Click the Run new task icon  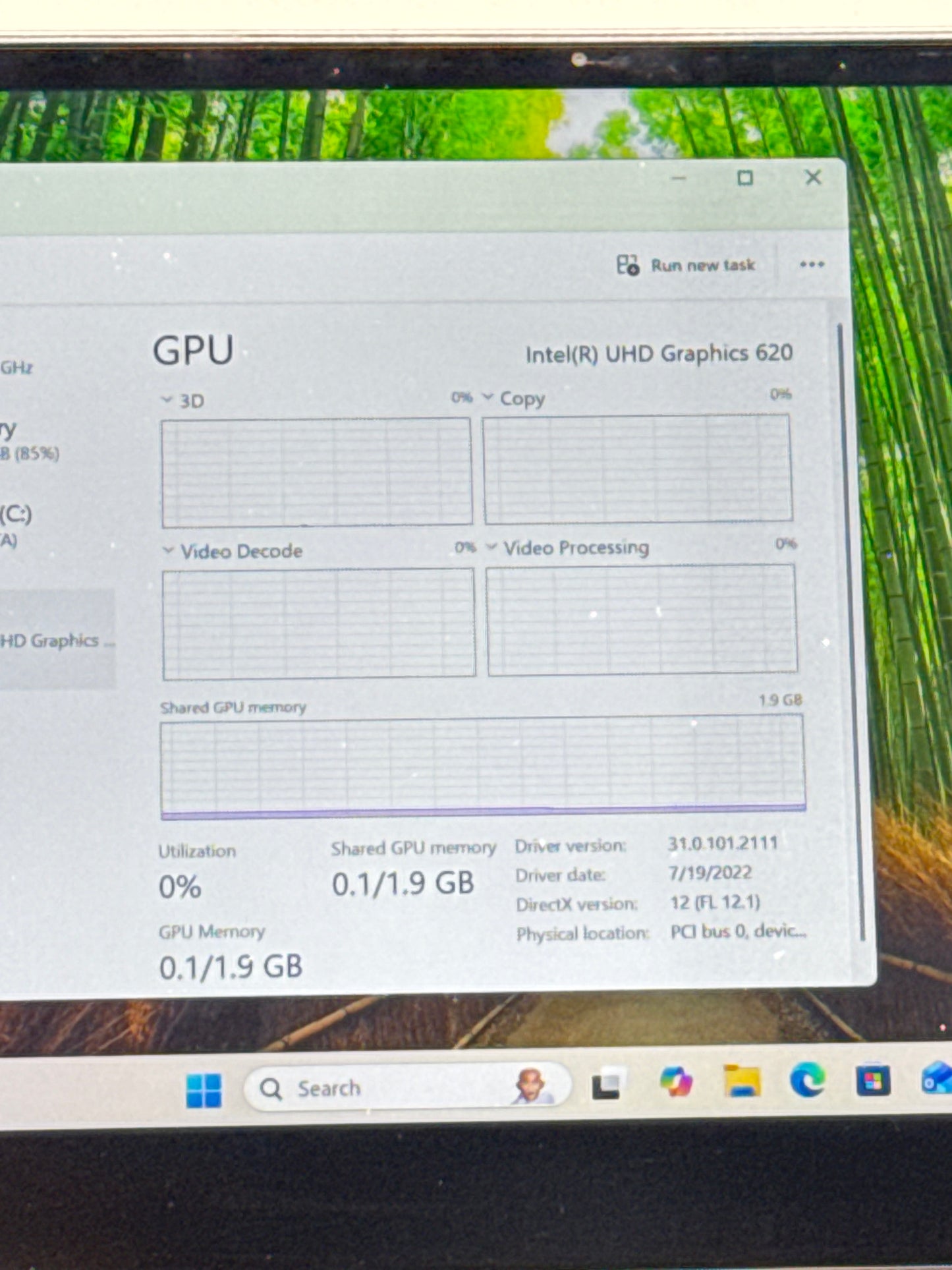(x=627, y=265)
